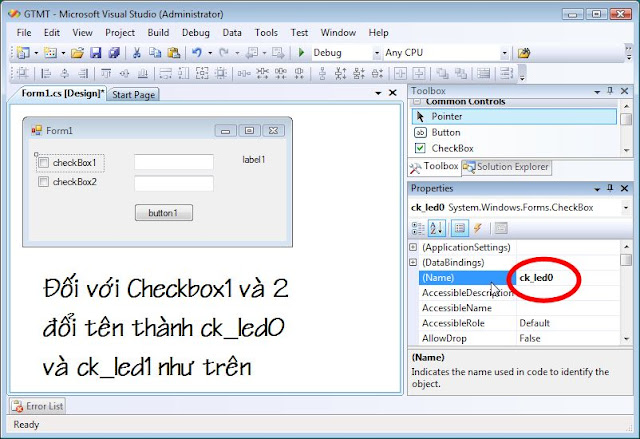The width and height of the screenshot is (640, 439).
Task: Open the Error List tab
Action: tap(38, 406)
